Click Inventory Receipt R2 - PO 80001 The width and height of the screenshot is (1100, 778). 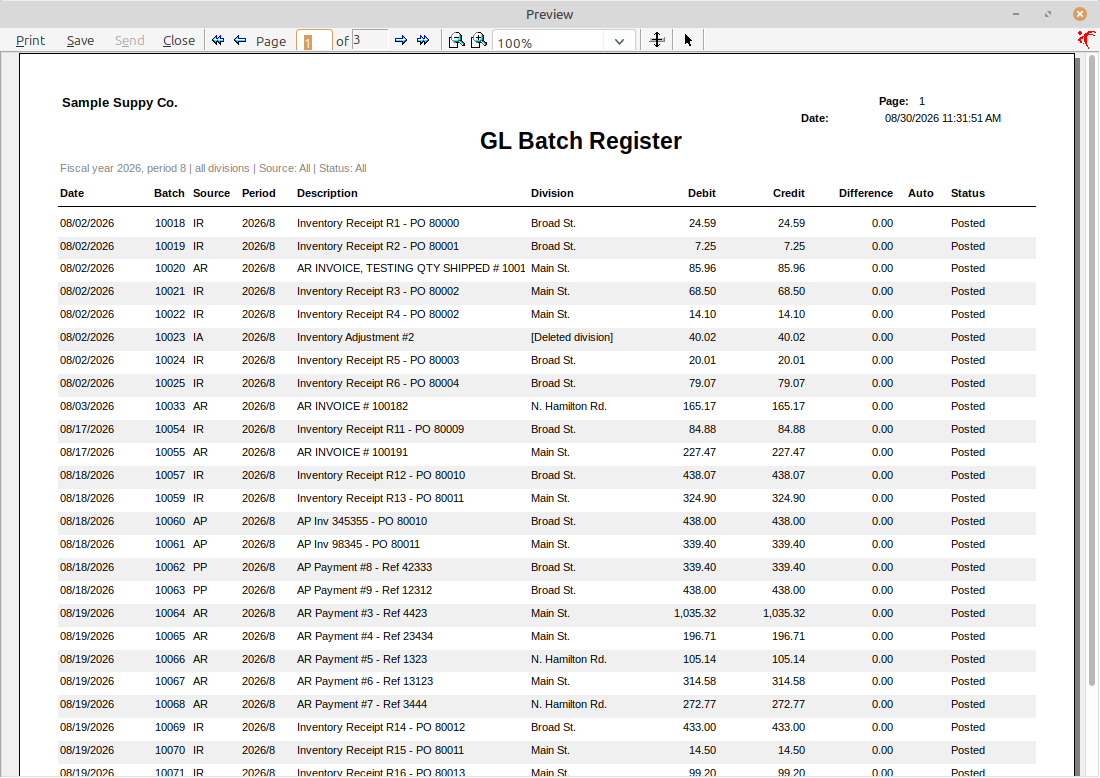(x=377, y=246)
